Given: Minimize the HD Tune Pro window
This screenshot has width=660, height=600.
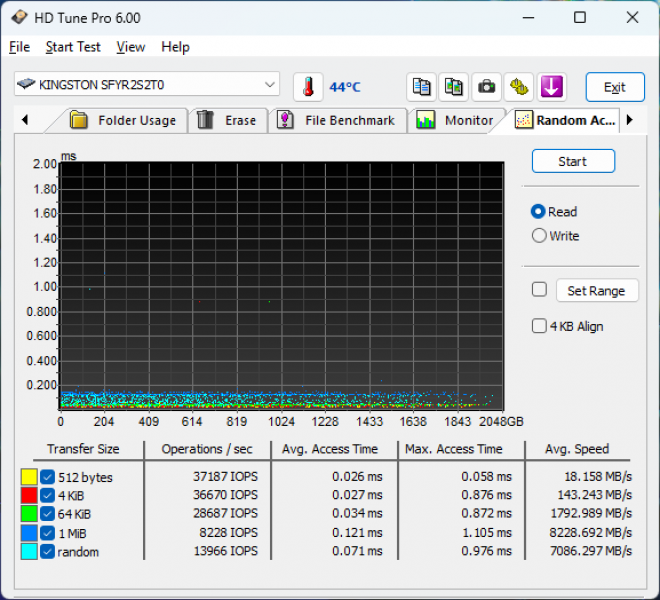Looking at the screenshot, I should [528, 18].
